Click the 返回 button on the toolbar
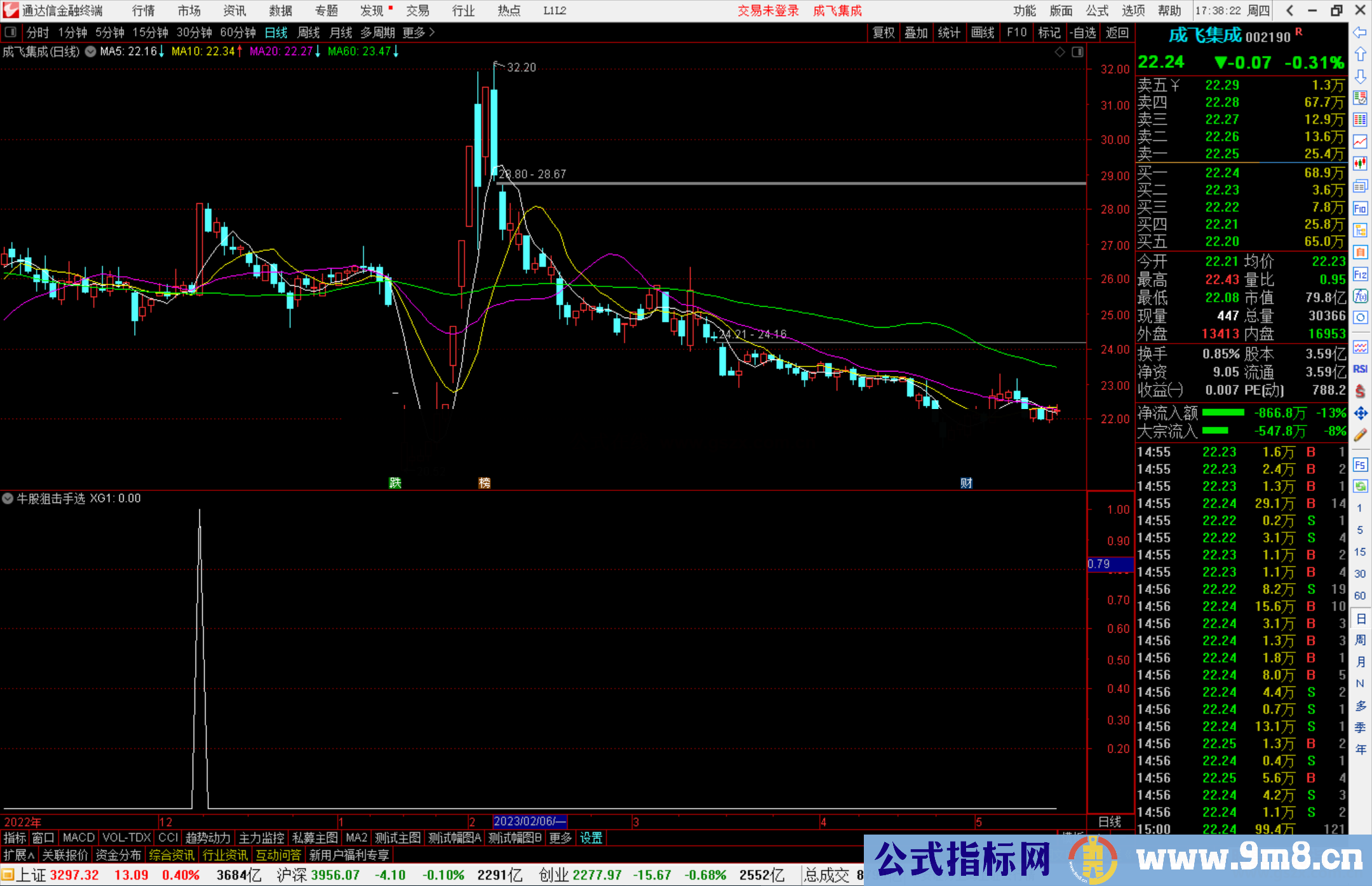The height and width of the screenshot is (886, 1372). pyautogui.click(x=1117, y=32)
